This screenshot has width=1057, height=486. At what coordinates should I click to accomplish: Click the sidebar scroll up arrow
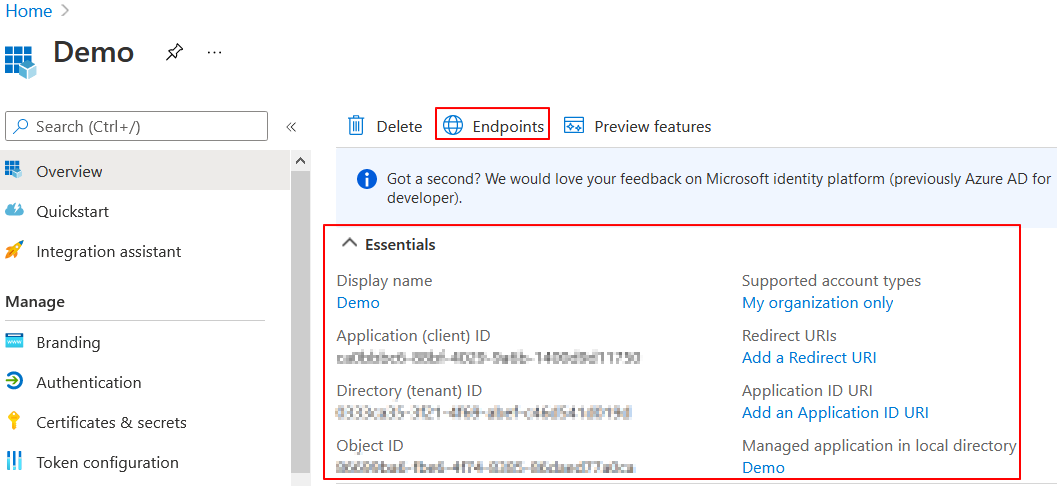tap(301, 159)
